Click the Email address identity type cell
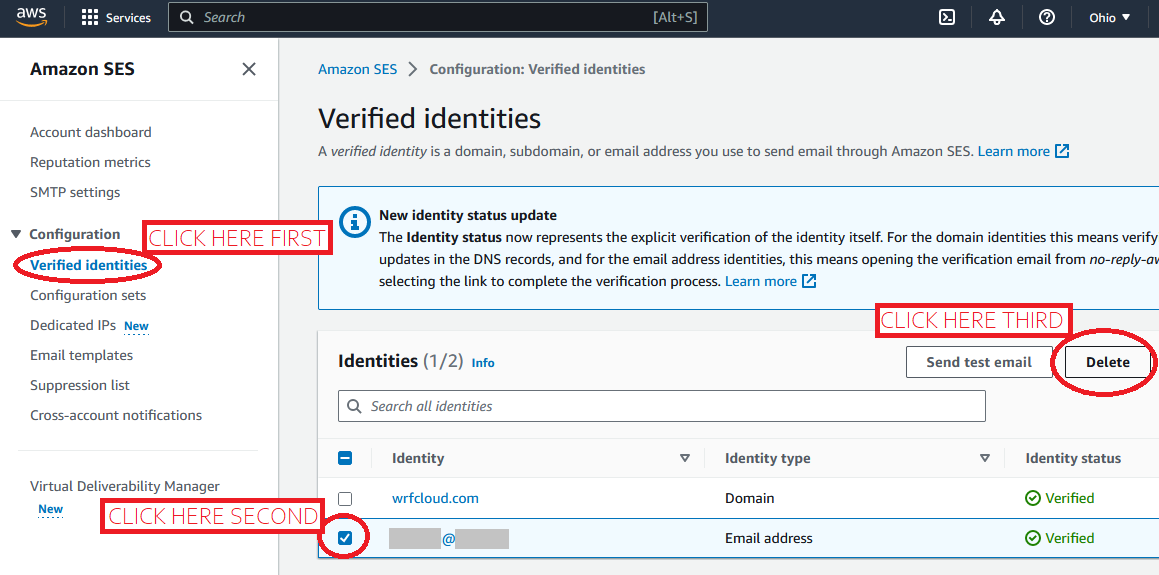The height and width of the screenshot is (575, 1159). point(769,539)
